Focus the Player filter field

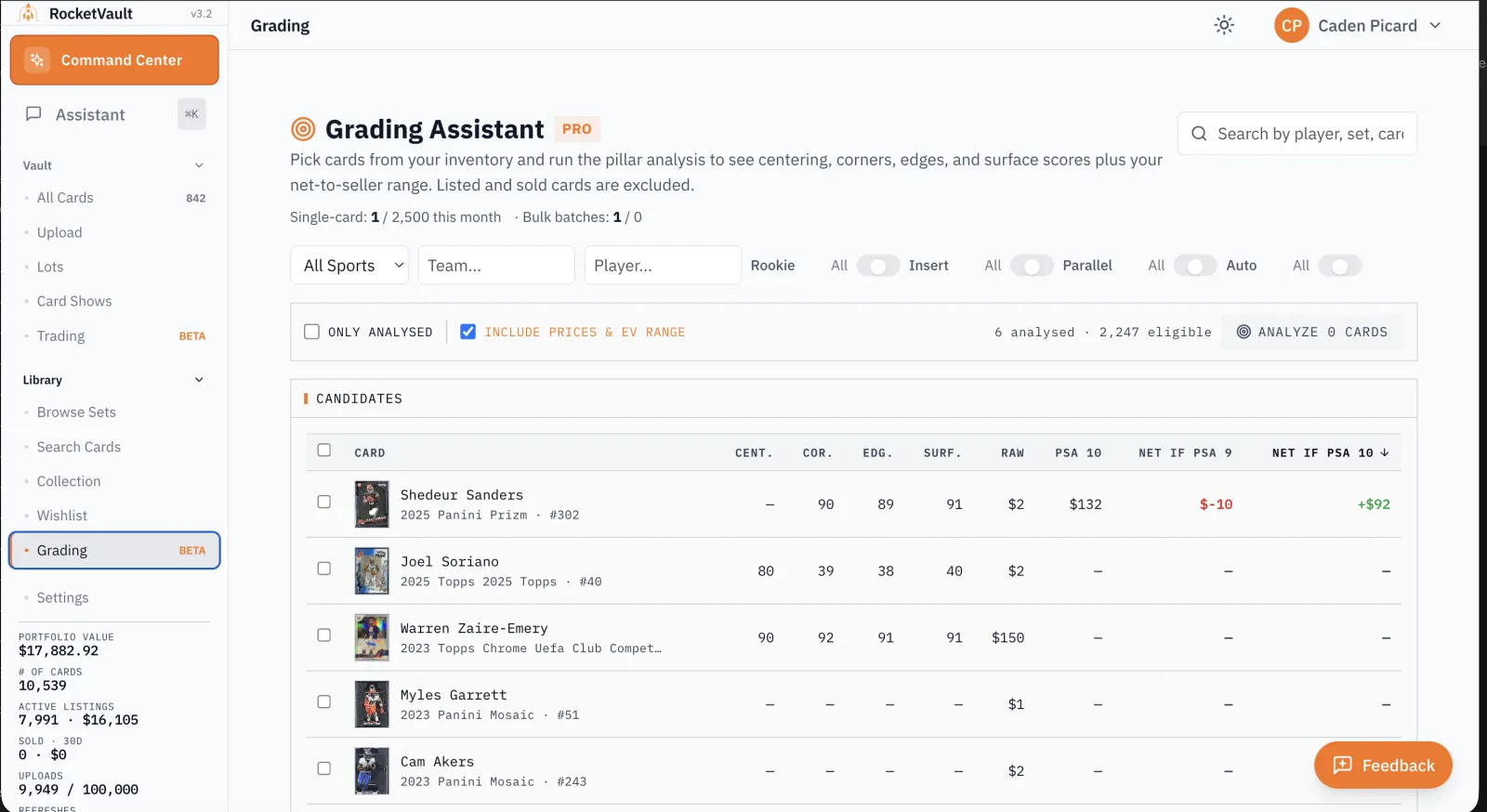(x=663, y=266)
